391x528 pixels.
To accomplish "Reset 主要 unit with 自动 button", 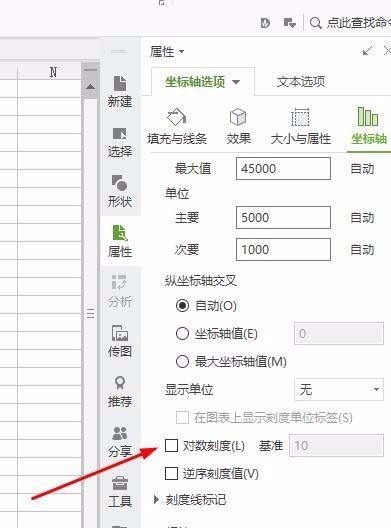I will pyautogui.click(x=362, y=218).
